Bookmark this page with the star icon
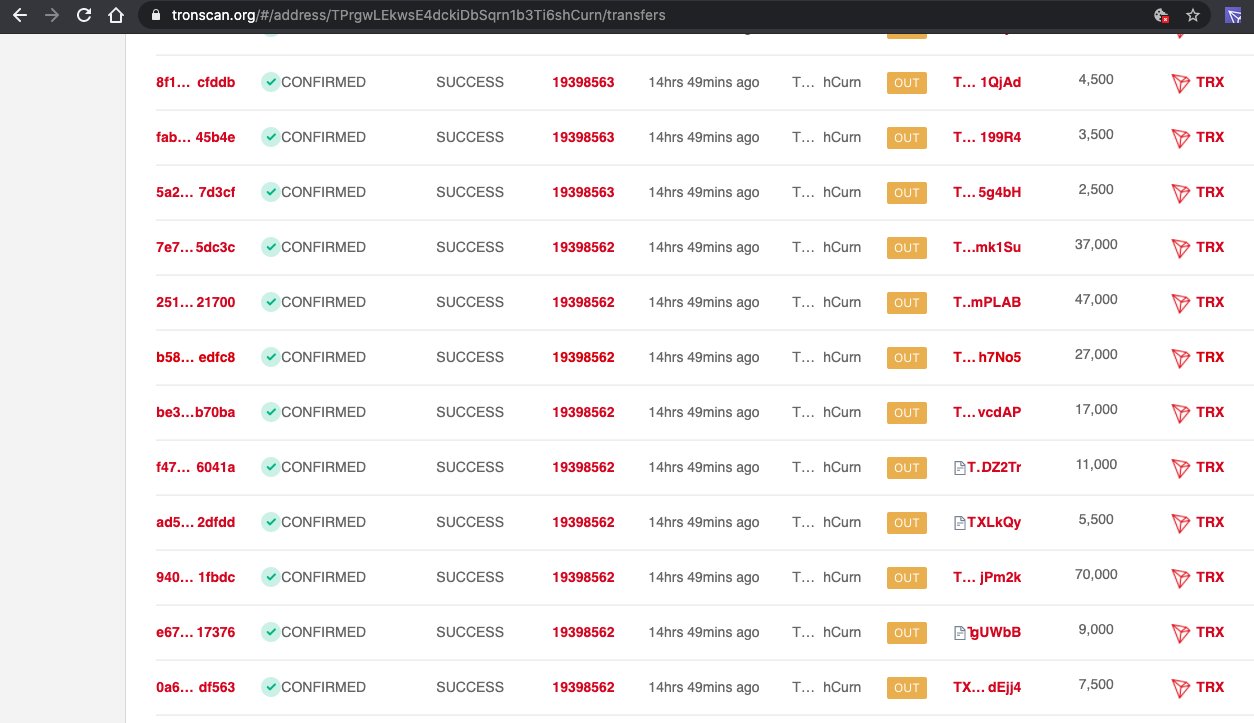Image resolution: width=1254 pixels, height=723 pixels. click(1192, 16)
